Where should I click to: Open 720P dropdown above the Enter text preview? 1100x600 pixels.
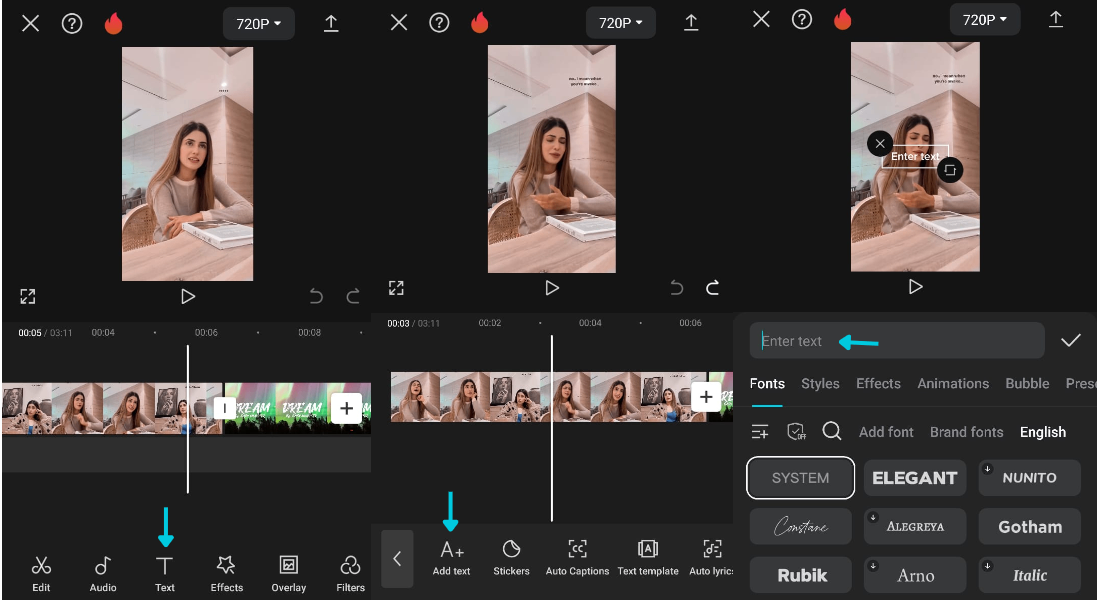[x=985, y=20]
